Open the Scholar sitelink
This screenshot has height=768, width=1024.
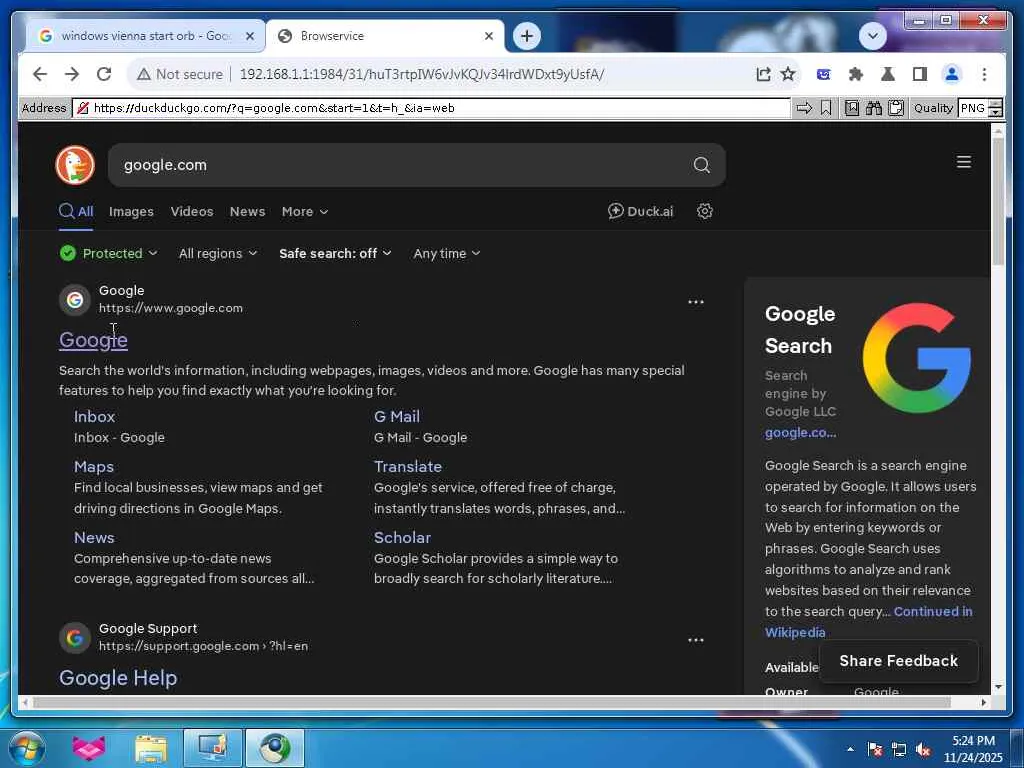[x=402, y=537]
